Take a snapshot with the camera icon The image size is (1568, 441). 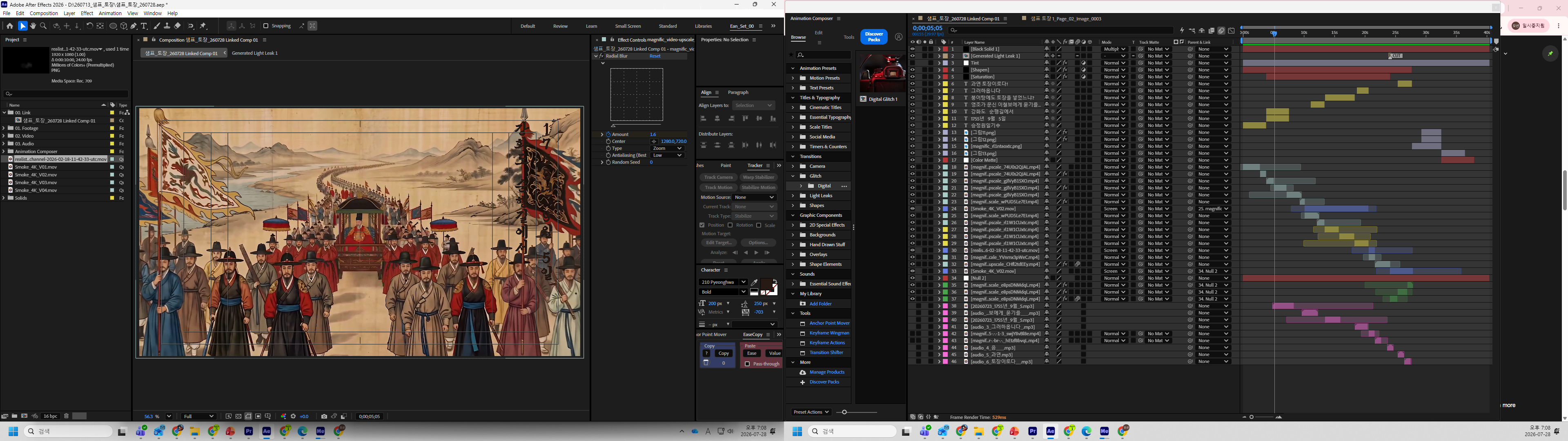point(324,416)
